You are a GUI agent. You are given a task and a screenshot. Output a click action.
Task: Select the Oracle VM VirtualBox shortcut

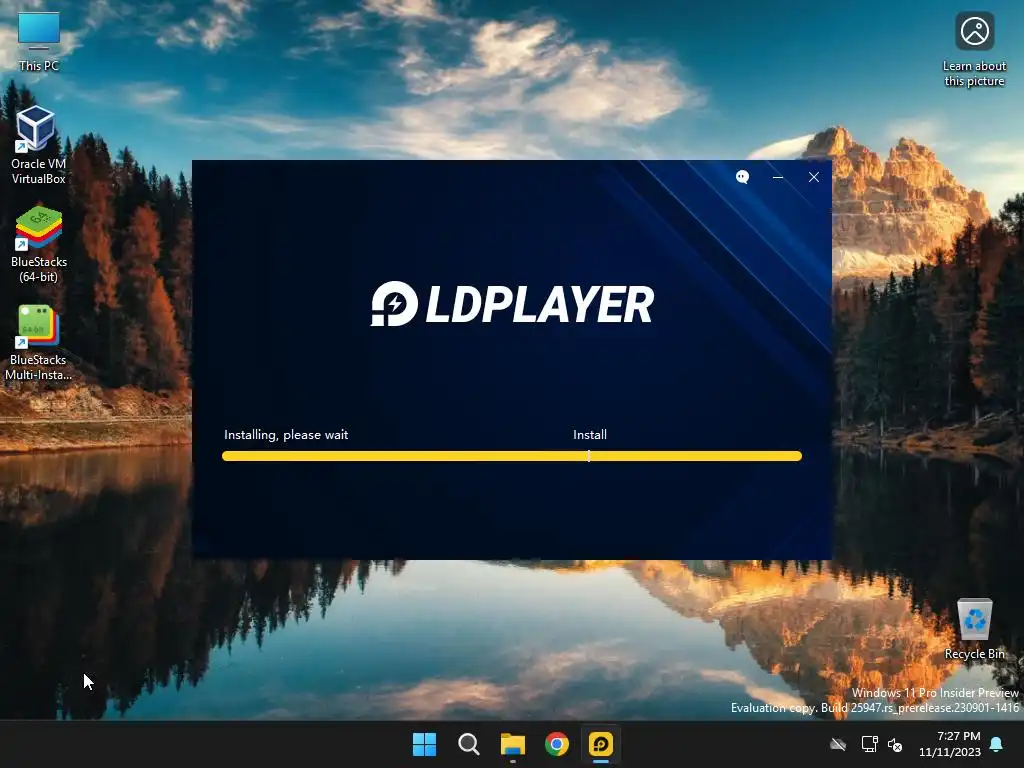(39, 145)
